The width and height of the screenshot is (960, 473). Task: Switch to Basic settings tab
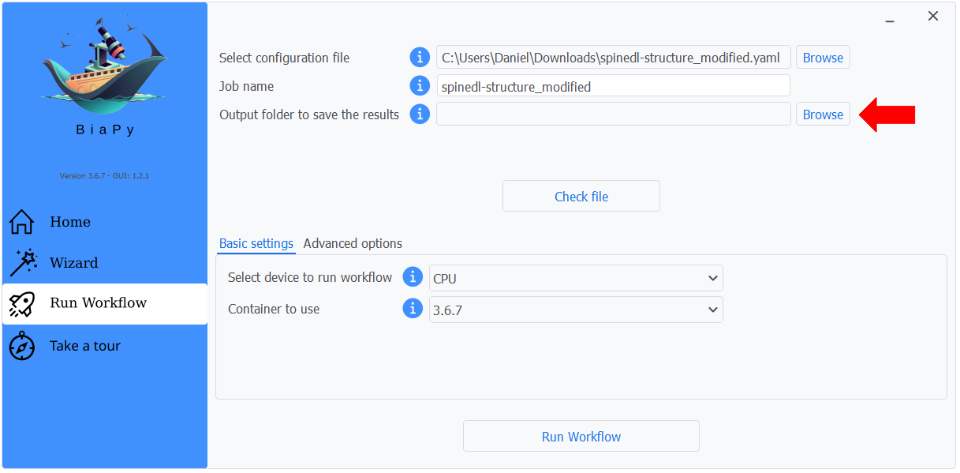(x=257, y=244)
